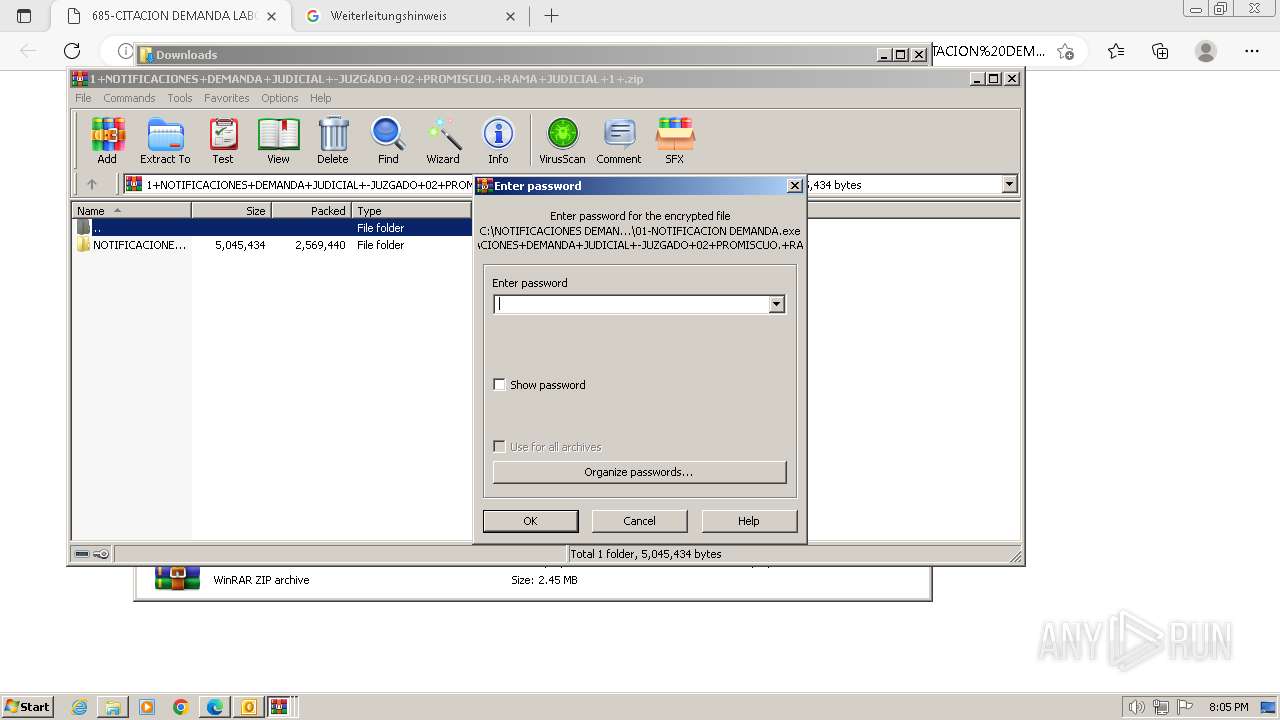The width and height of the screenshot is (1280, 720).
Task: Go up one folder level arrow
Action: point(92,184)
